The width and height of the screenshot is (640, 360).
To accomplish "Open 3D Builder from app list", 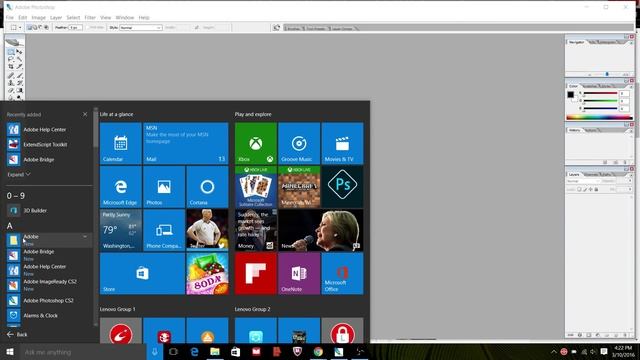I will 49,211.
